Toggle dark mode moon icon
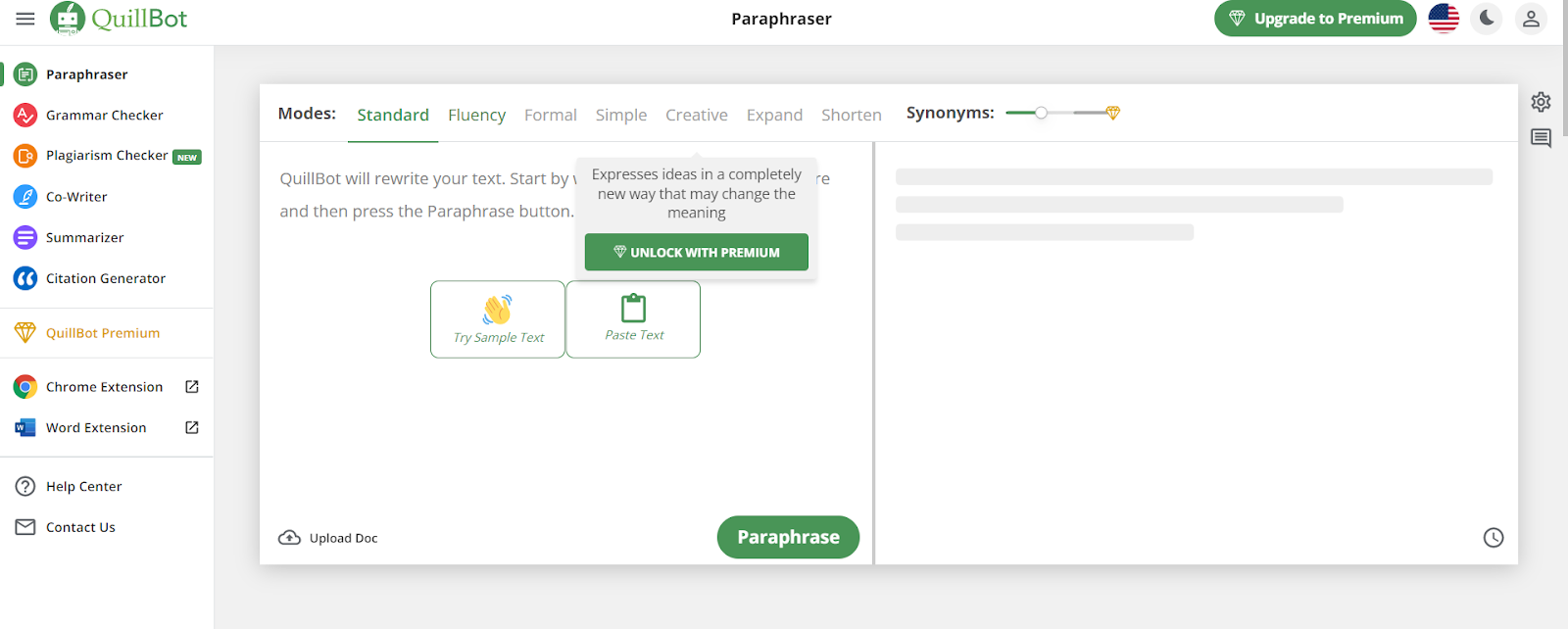Screen dimensions: 1568x629 (1487, 19)
